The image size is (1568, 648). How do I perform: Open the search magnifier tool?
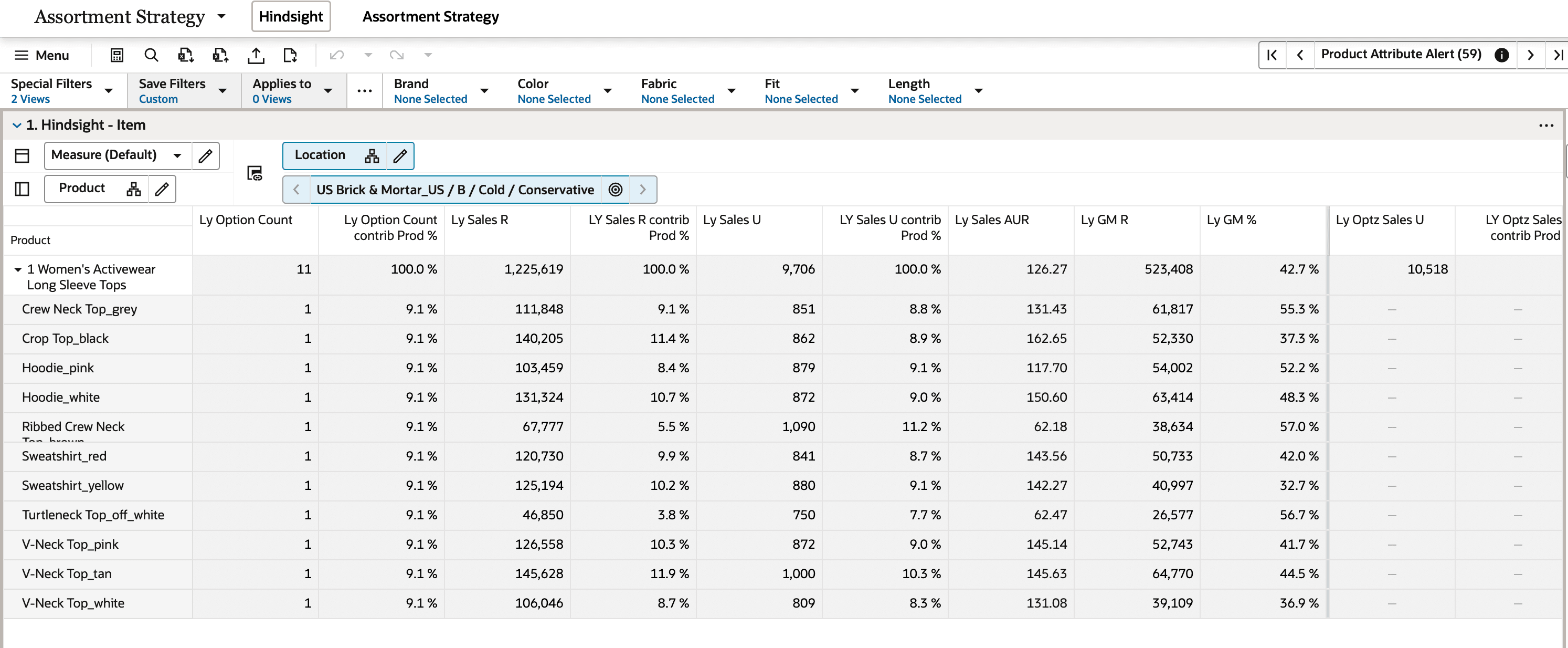(151, 56)
